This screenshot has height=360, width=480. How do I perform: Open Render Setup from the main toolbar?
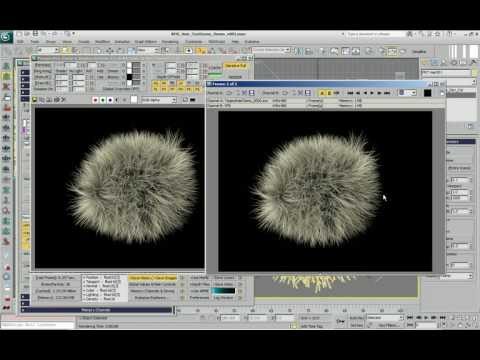click(x=382, y=51)
